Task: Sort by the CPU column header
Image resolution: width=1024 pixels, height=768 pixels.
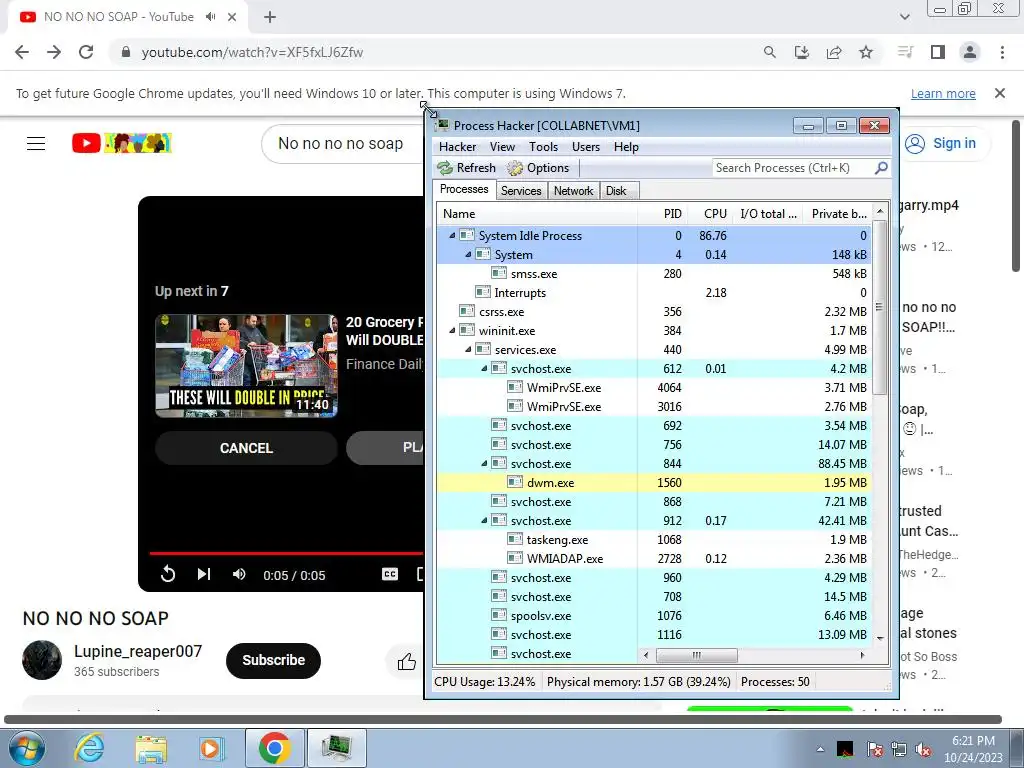Action: [710, 214]
